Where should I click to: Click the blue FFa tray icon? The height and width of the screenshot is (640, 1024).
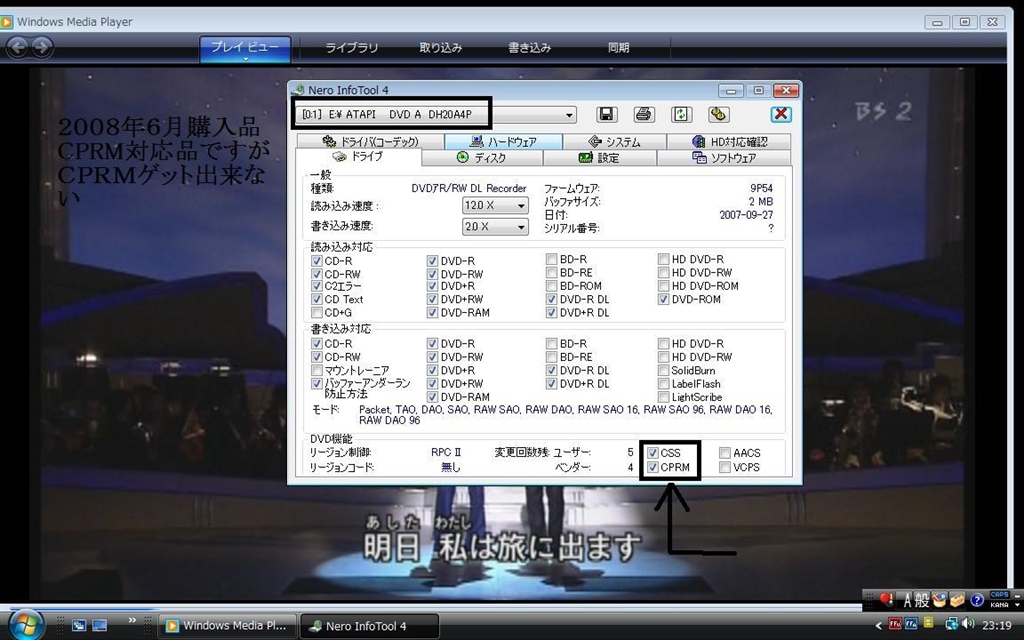click(911, 624)
